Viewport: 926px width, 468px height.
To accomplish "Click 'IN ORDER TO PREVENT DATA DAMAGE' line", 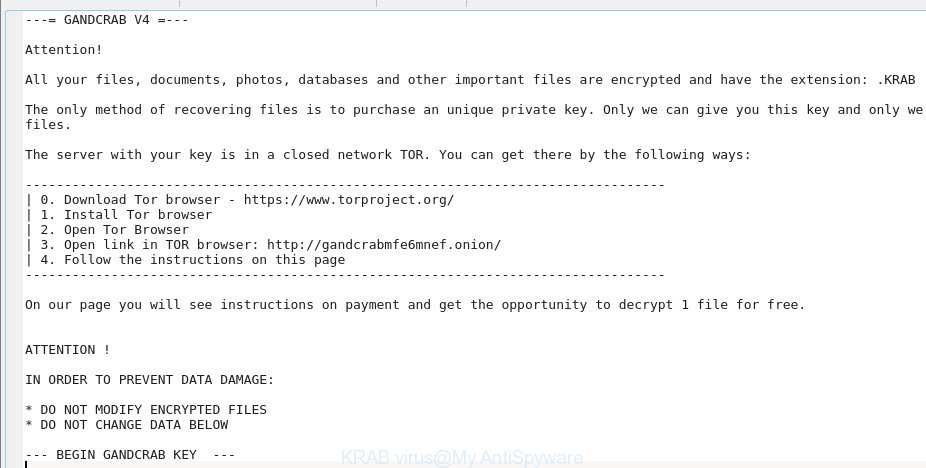I will pyautogui.click(x=149, y=380).
